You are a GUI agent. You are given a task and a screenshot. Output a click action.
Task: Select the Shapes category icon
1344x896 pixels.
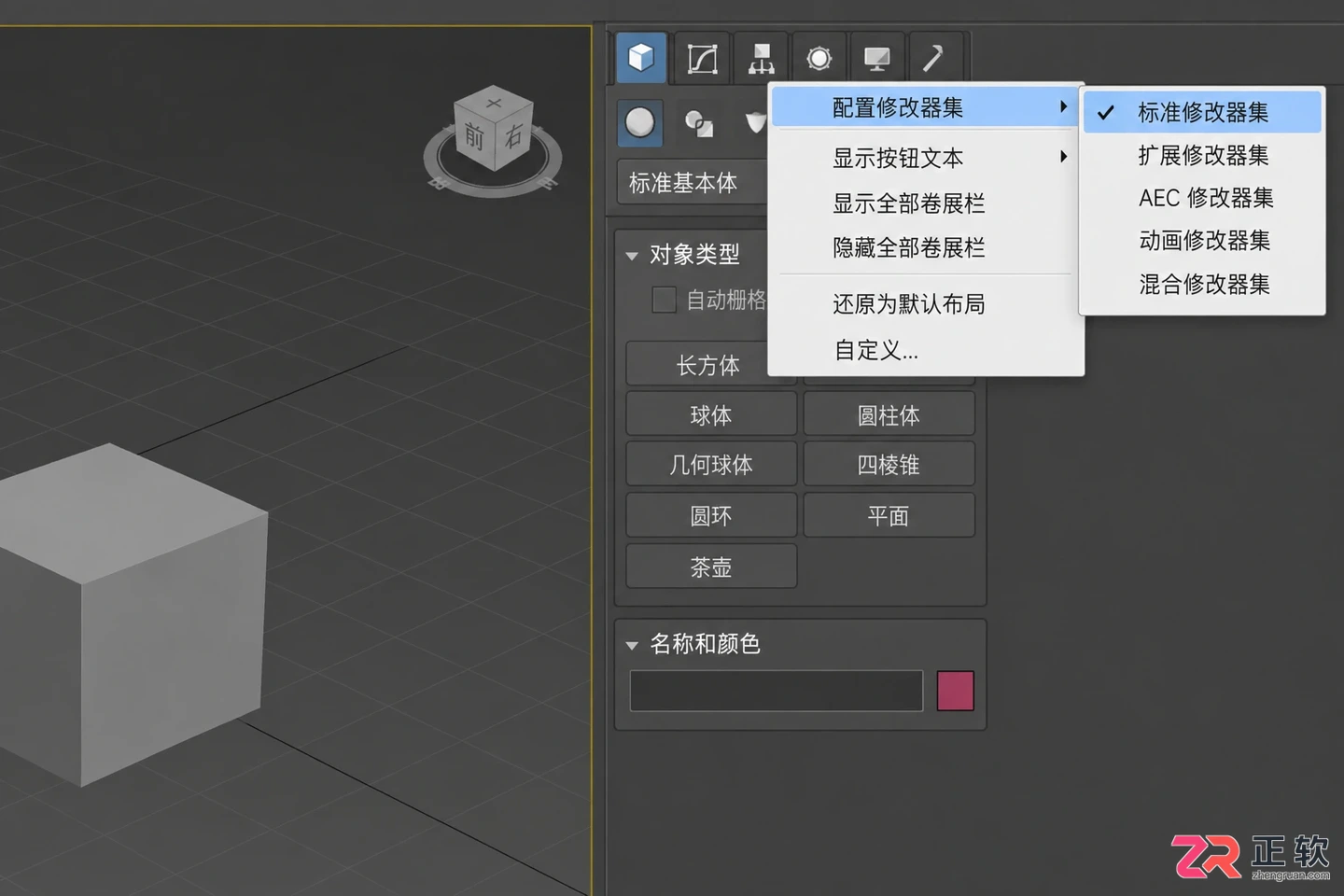point(699,123)
